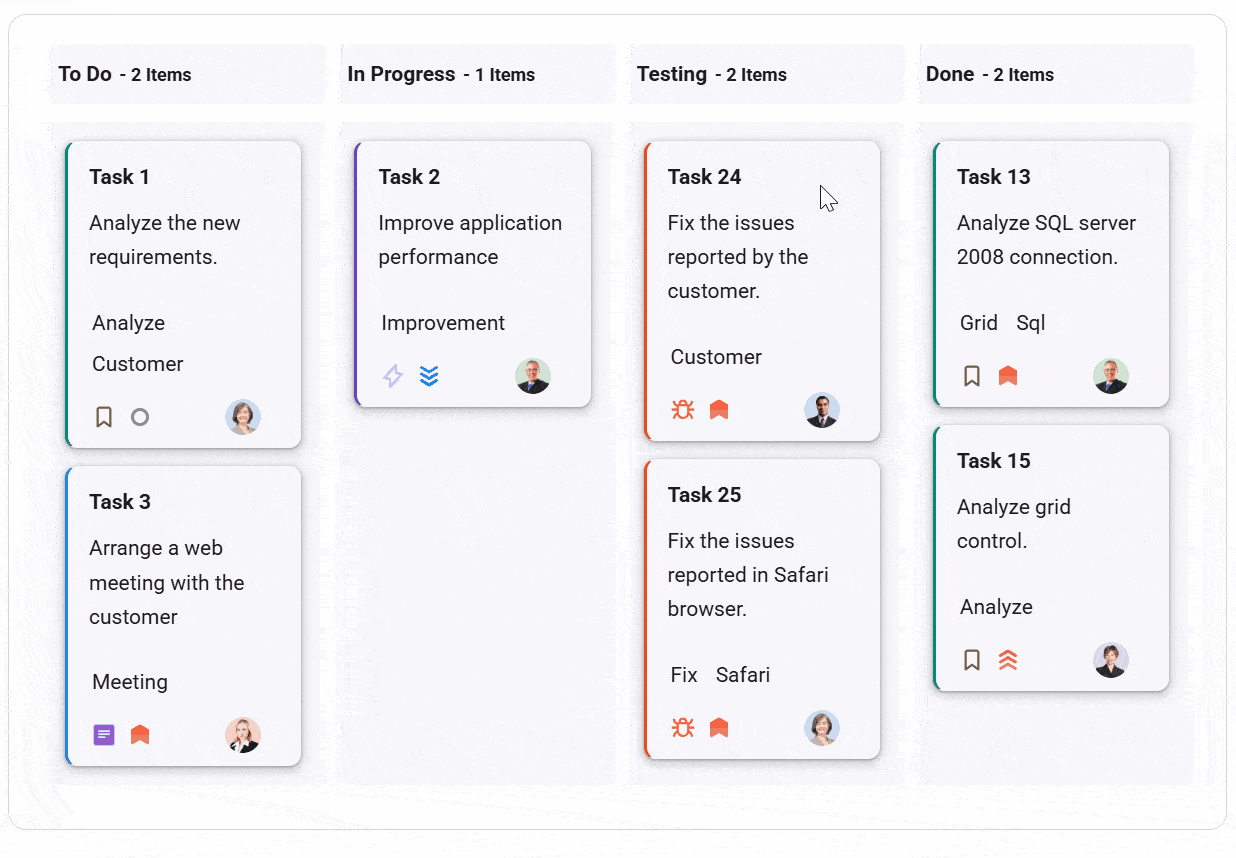Image resolution: width=1236 pixels, height=858 pixels.
Task: Click the bookmark icon on Task 13
Action: 972,375
